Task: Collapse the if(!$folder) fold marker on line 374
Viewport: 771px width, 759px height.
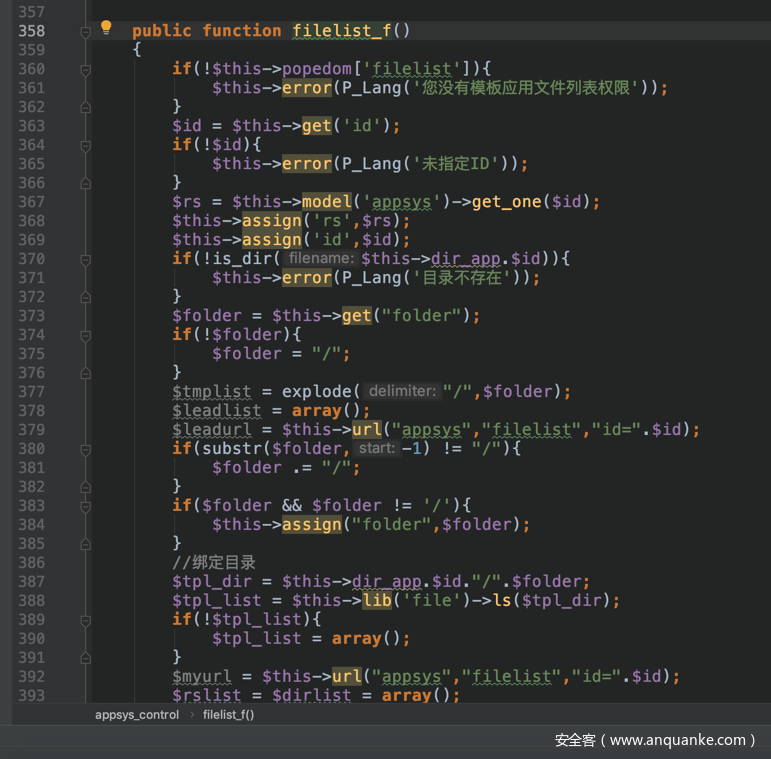Action: pos(86,336)
